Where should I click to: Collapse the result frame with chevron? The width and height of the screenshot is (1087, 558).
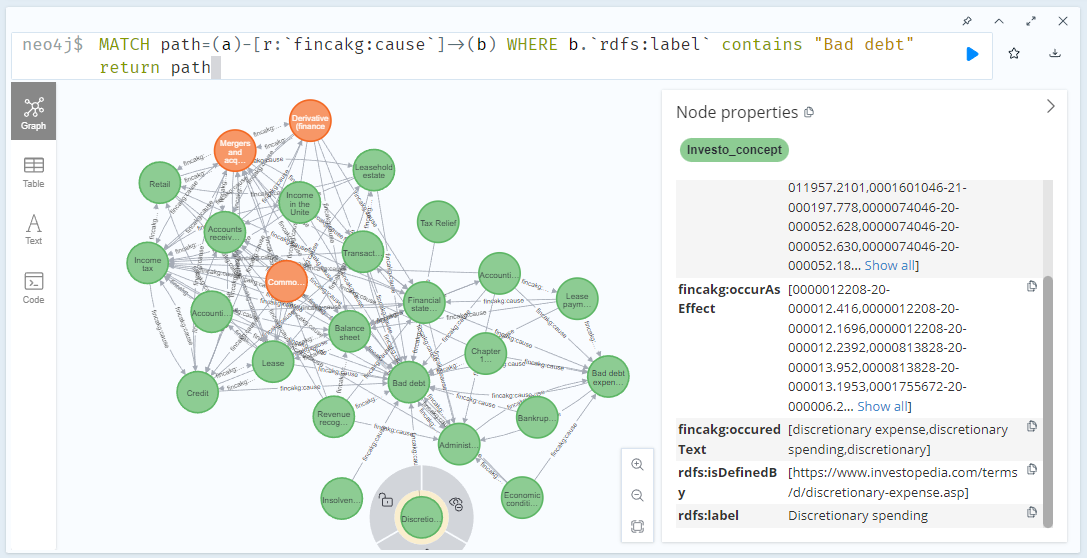[x=998, y=21]
